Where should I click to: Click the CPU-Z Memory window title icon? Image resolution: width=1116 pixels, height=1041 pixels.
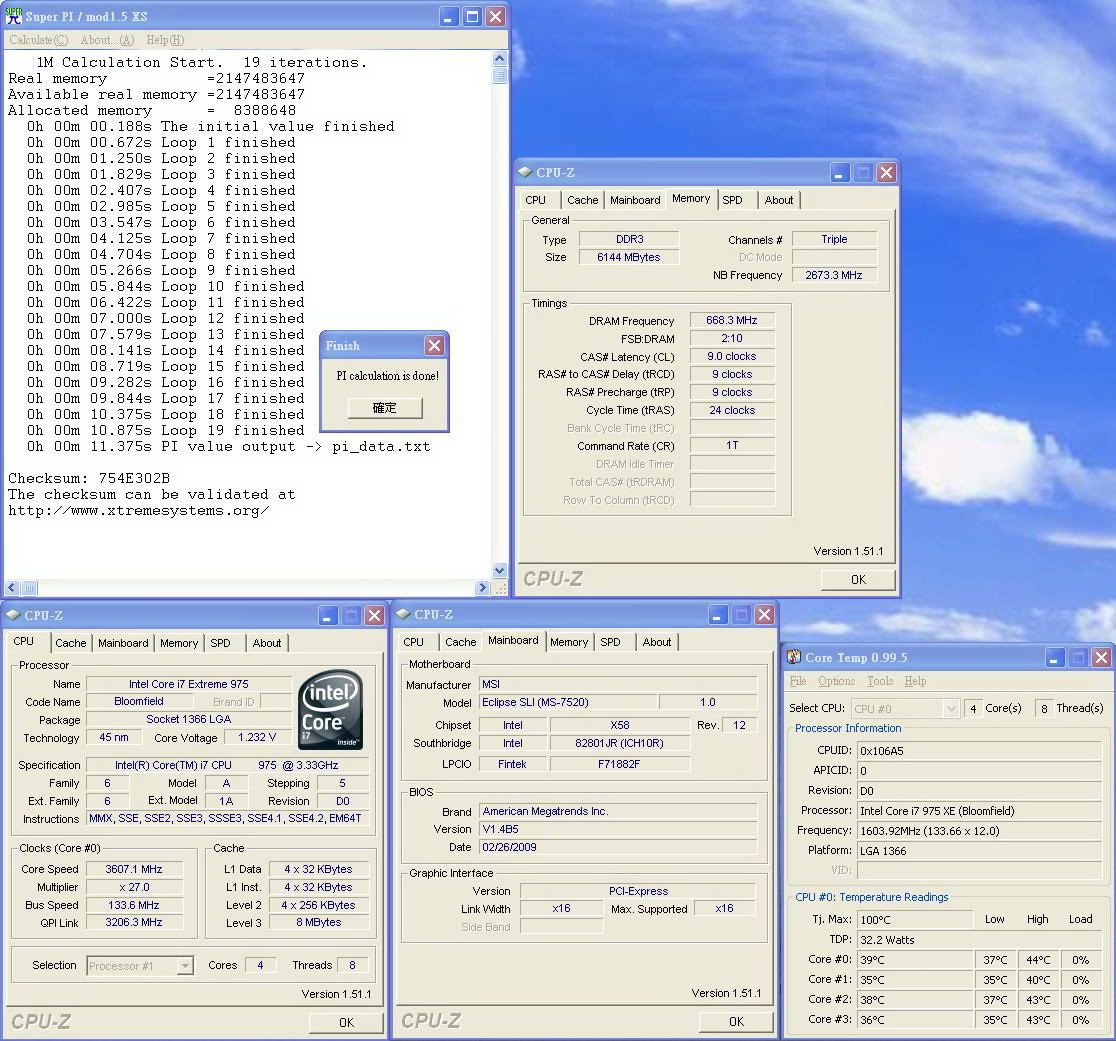coord(525,171)
